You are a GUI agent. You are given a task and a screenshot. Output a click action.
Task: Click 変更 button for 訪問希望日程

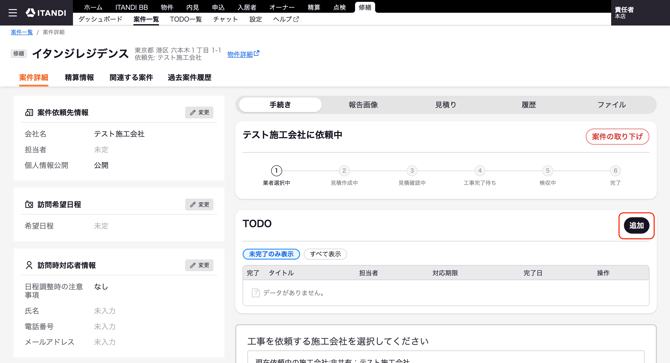(x=200, y=205)
